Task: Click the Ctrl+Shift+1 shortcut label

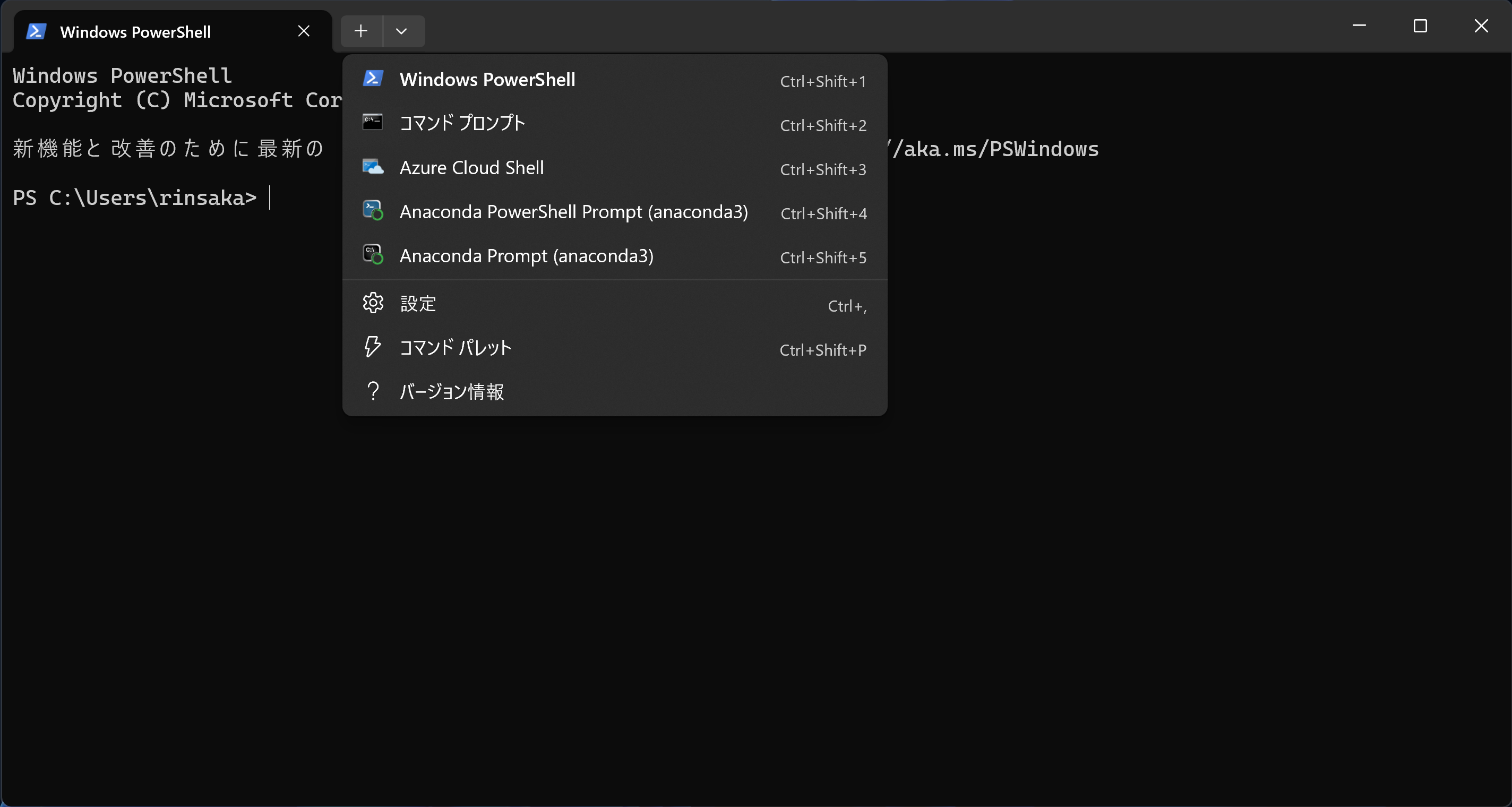Action: (823, 82)
